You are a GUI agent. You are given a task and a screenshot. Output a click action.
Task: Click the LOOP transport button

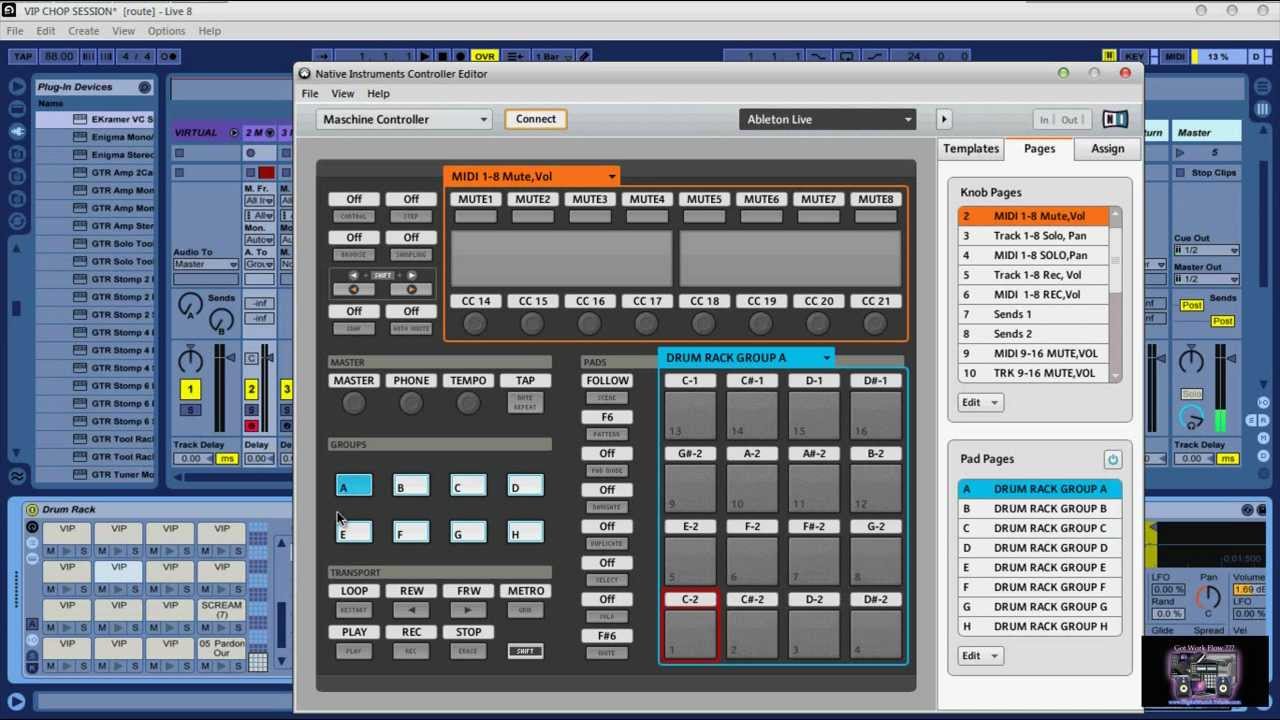pyautogui.click(x=354, y=591)
